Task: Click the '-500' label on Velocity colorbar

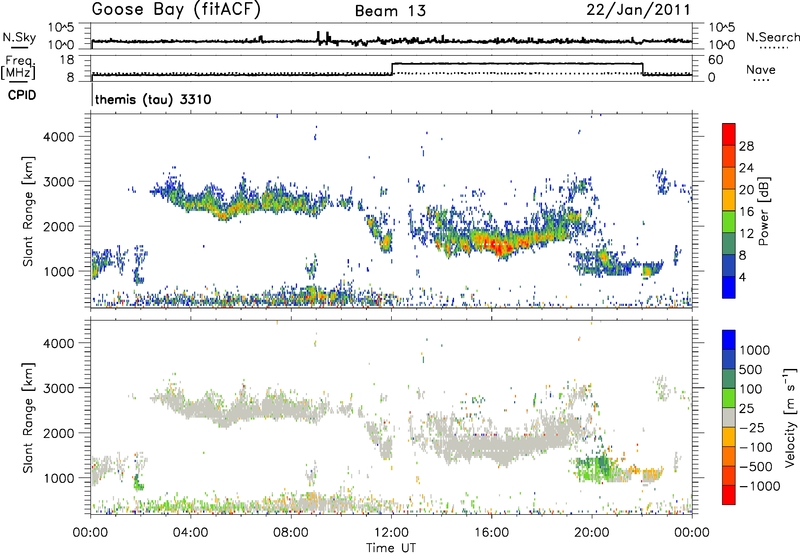Action: tap(756, 467)
